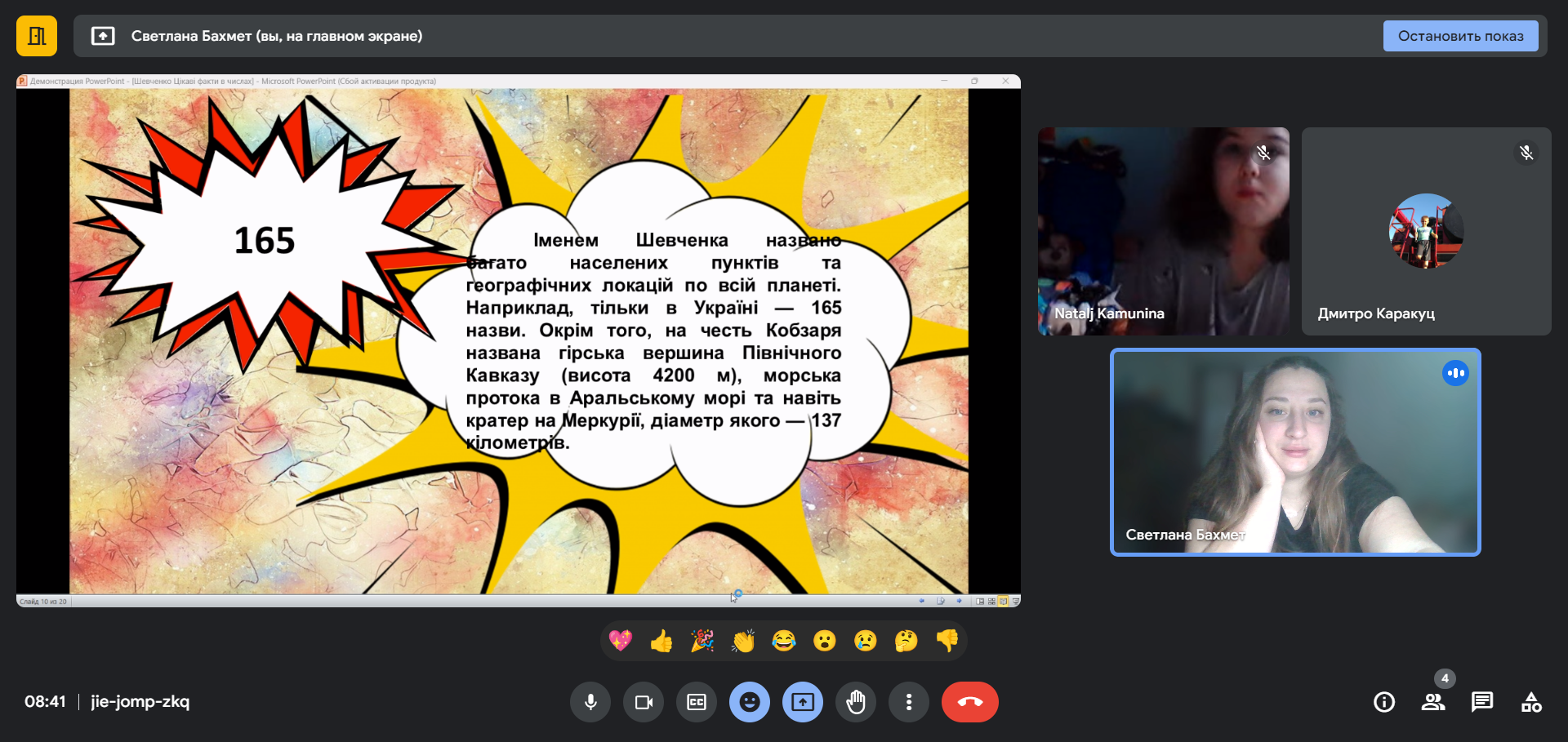The width and height of the screenshot is (1568, 742).
Task: Send the thumbs down reaction
Action: point(947,641)
